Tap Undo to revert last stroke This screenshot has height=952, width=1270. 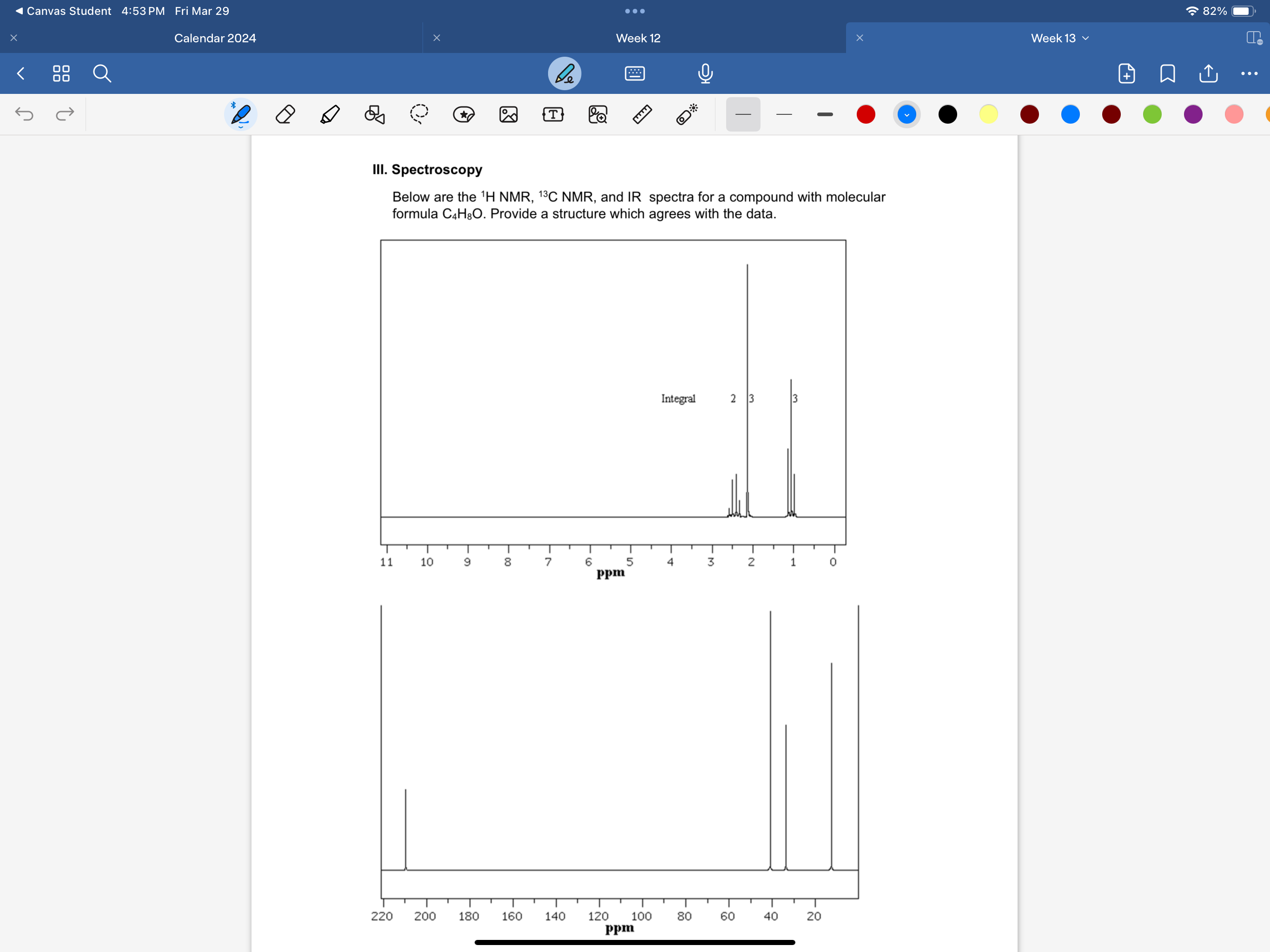(x=24, y=114)
